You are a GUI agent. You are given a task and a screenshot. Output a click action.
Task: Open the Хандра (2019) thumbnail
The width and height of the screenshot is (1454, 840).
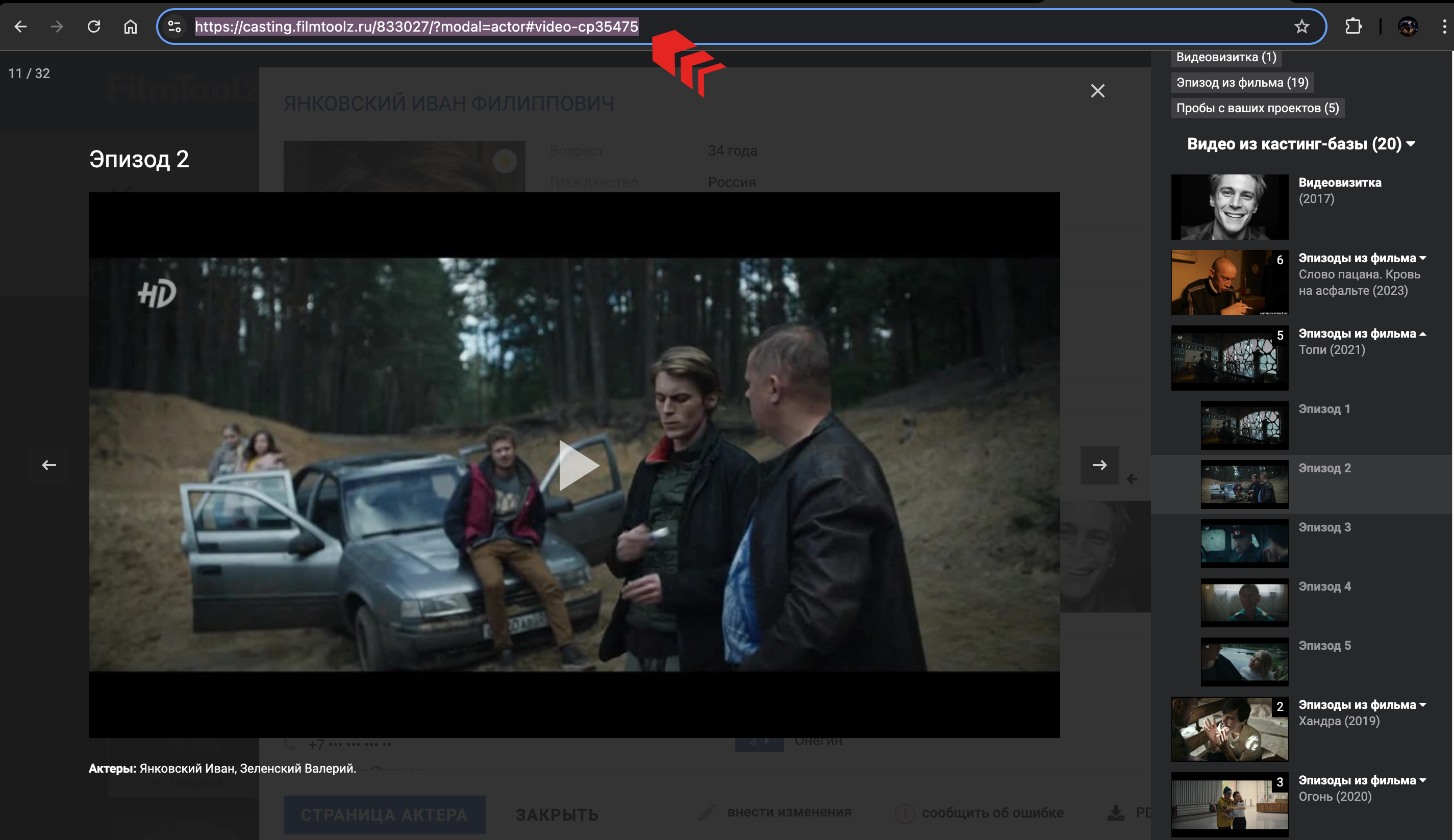pos(1230,730)
